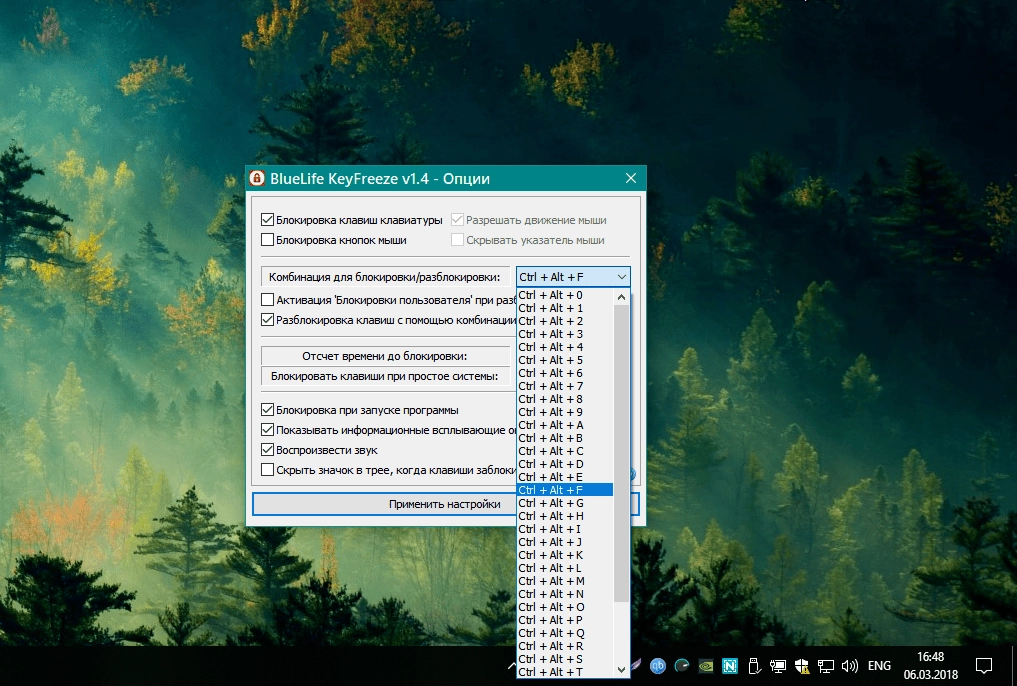Enable 'Скрыть значок в трее' checkbox
The image size is (1017, 686).
click(x=267, y=469)
